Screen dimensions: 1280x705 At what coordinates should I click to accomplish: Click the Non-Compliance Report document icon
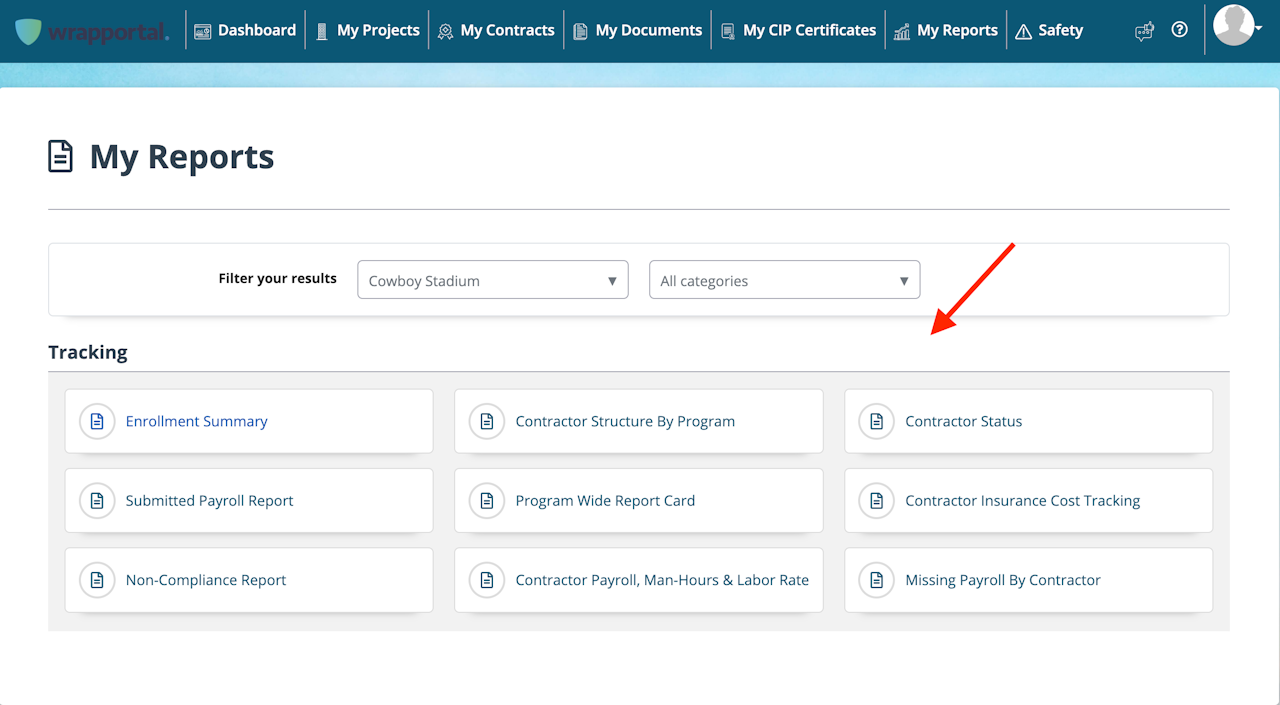97,580
